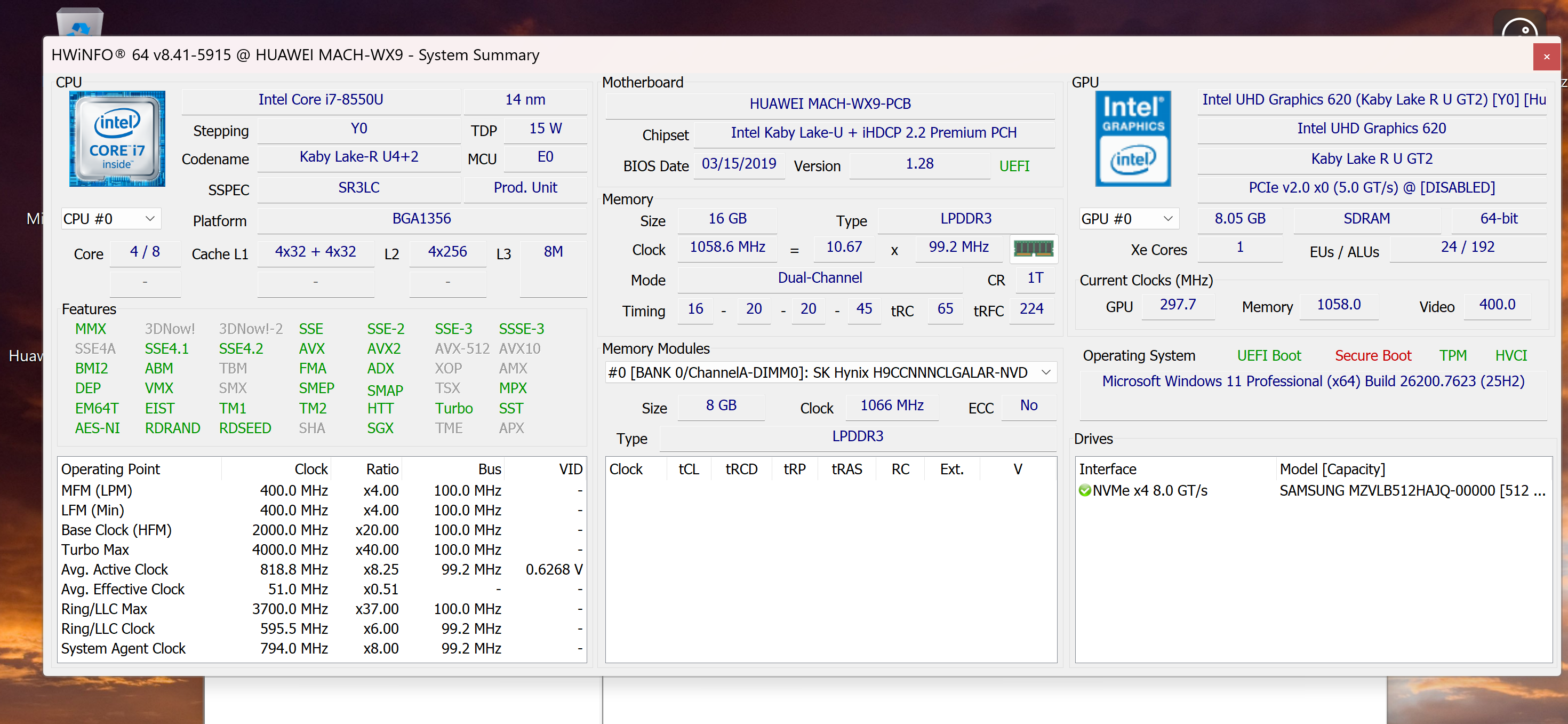Click the Recycle Bin desktop icon
The image size is (1568, 724).
coord(80,21)
